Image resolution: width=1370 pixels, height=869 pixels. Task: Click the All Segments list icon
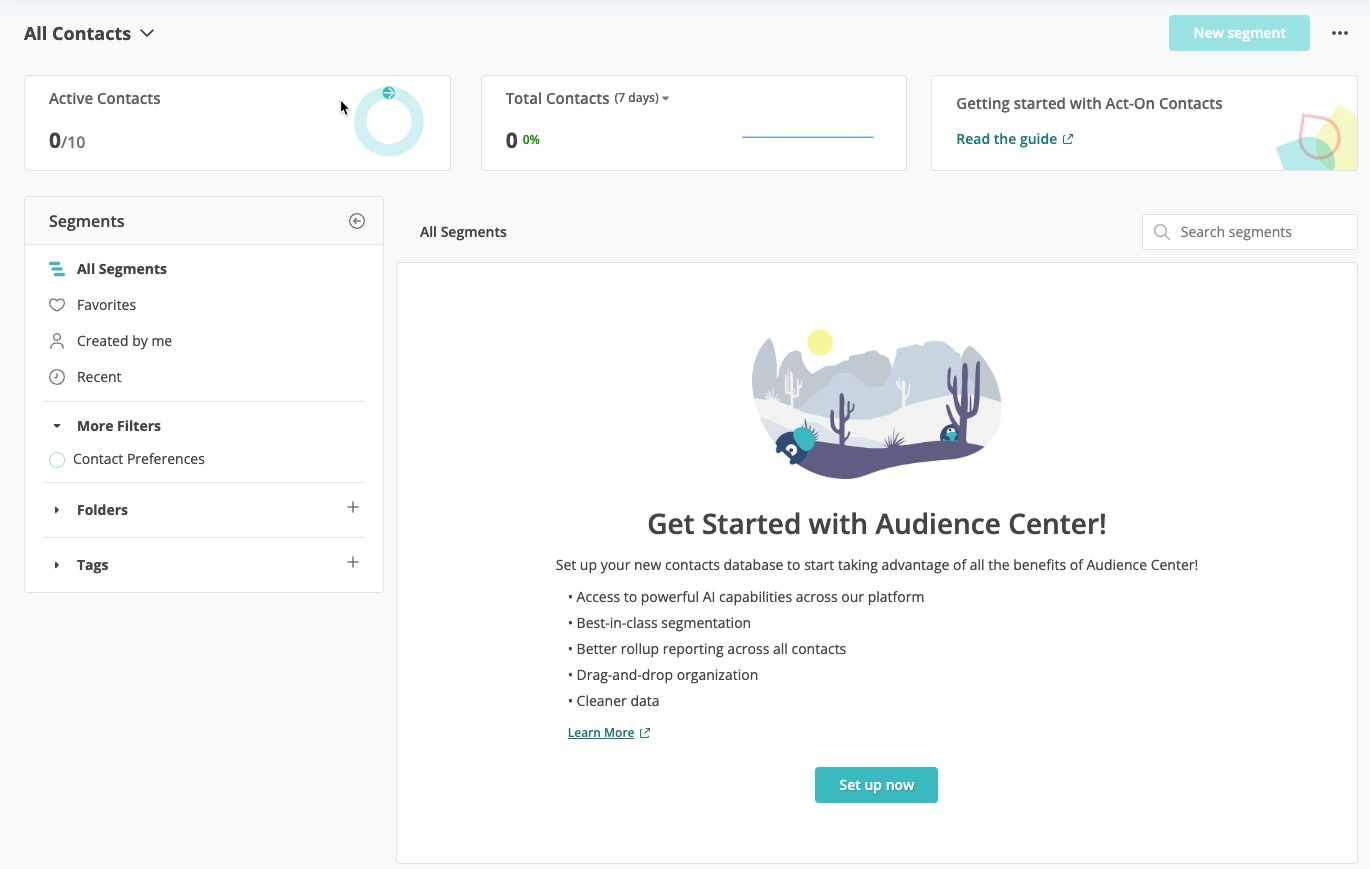pos(57,269)
